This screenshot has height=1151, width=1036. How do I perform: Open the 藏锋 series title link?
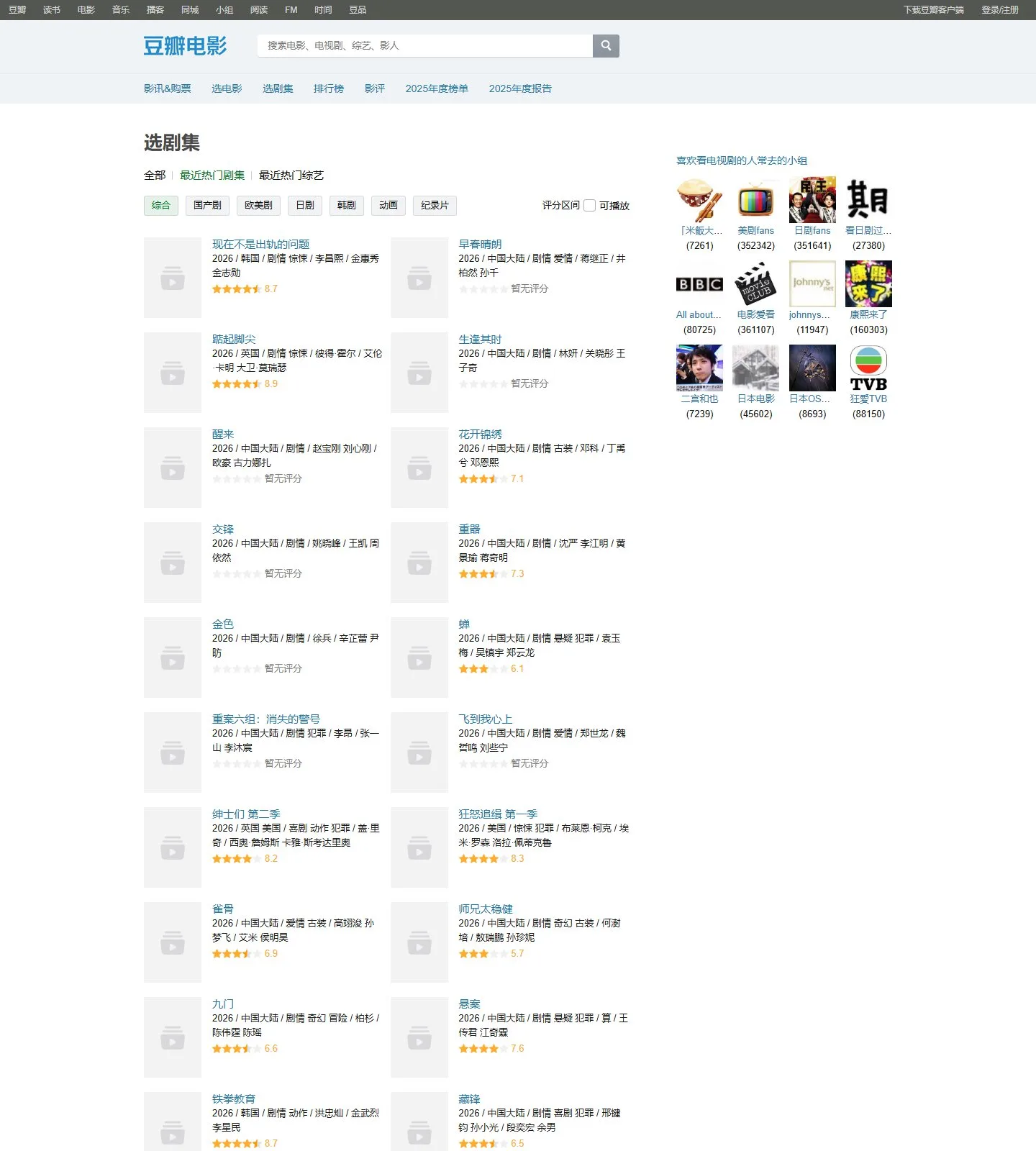(x=469, y=1098)
